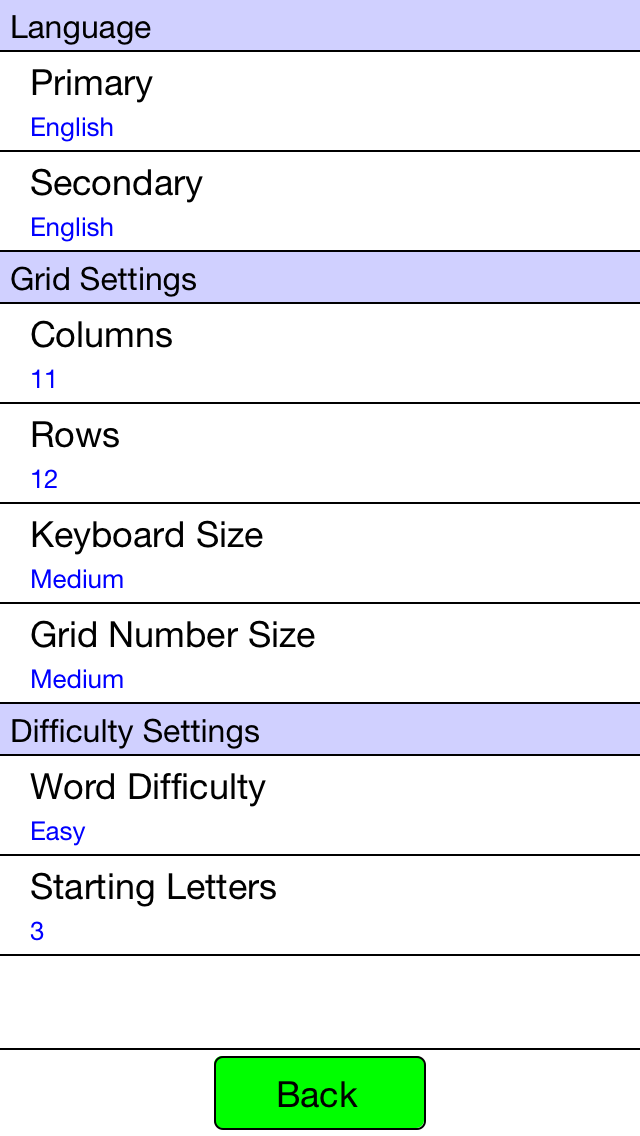This screenshot has height=1136, width=640.
Task: Select the Word Difficulty setting
Action: point(320,805)
